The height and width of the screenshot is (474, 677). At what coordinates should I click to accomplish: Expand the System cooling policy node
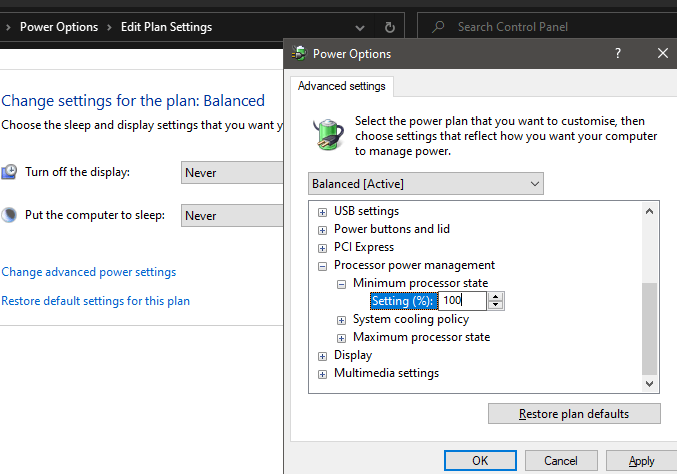click(x=341, y=320)
